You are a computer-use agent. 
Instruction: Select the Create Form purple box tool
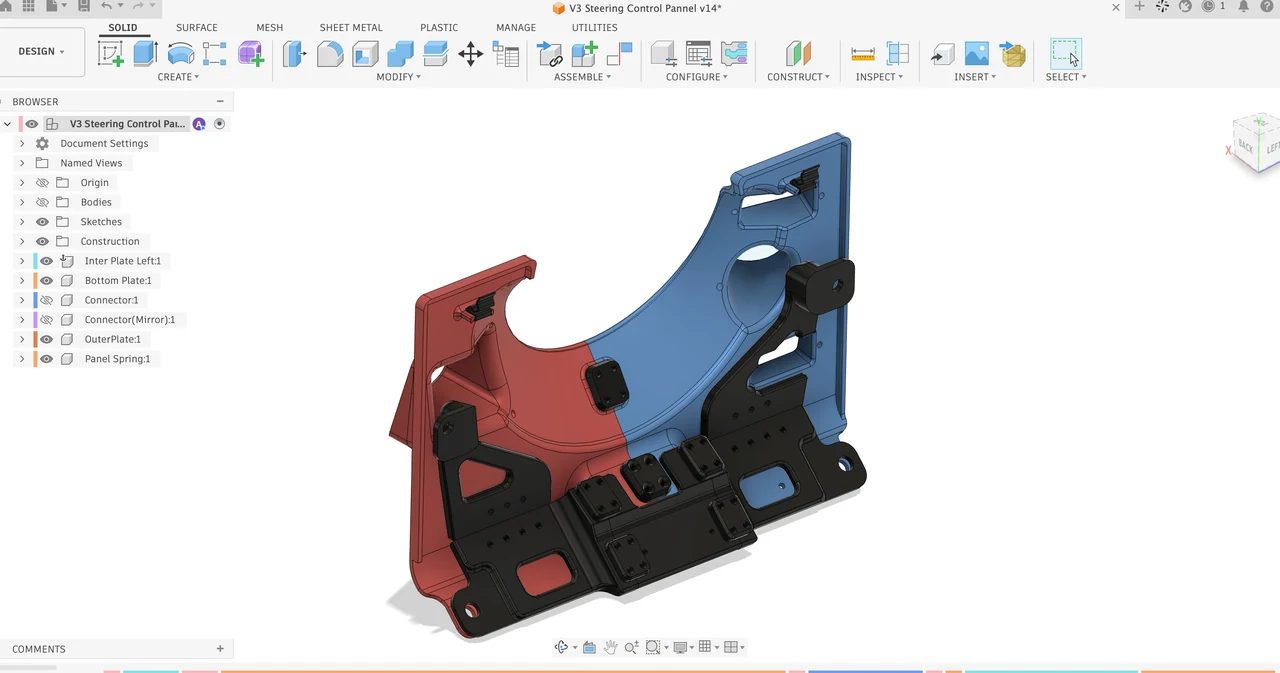(x=250, y=54)
